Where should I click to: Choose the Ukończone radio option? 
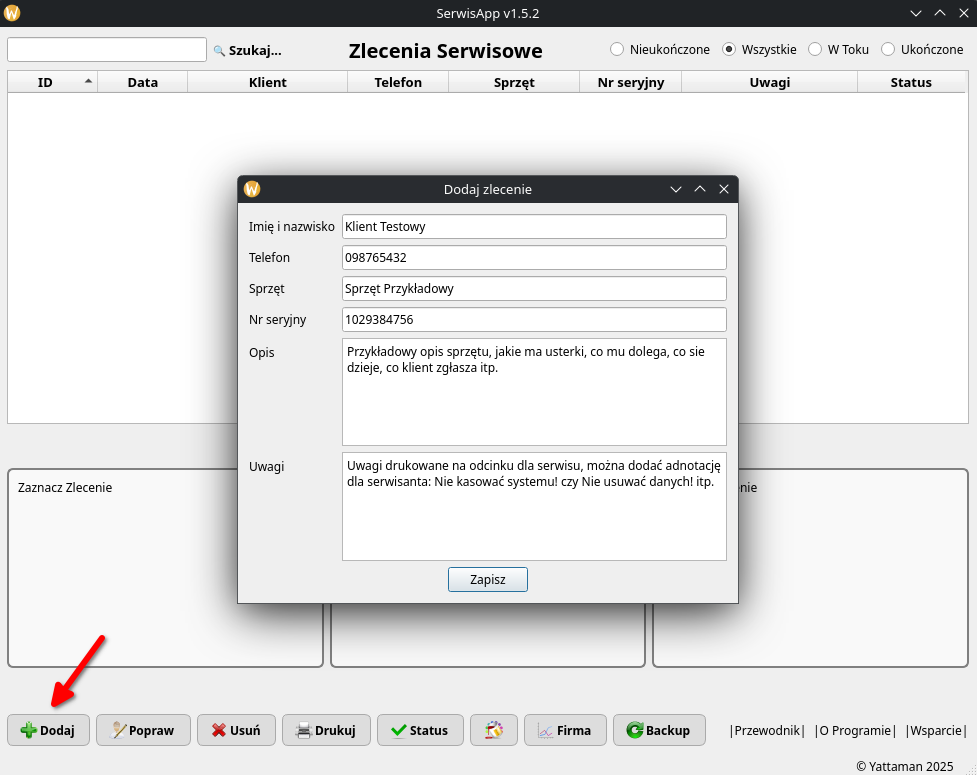[x=888, y=49]
